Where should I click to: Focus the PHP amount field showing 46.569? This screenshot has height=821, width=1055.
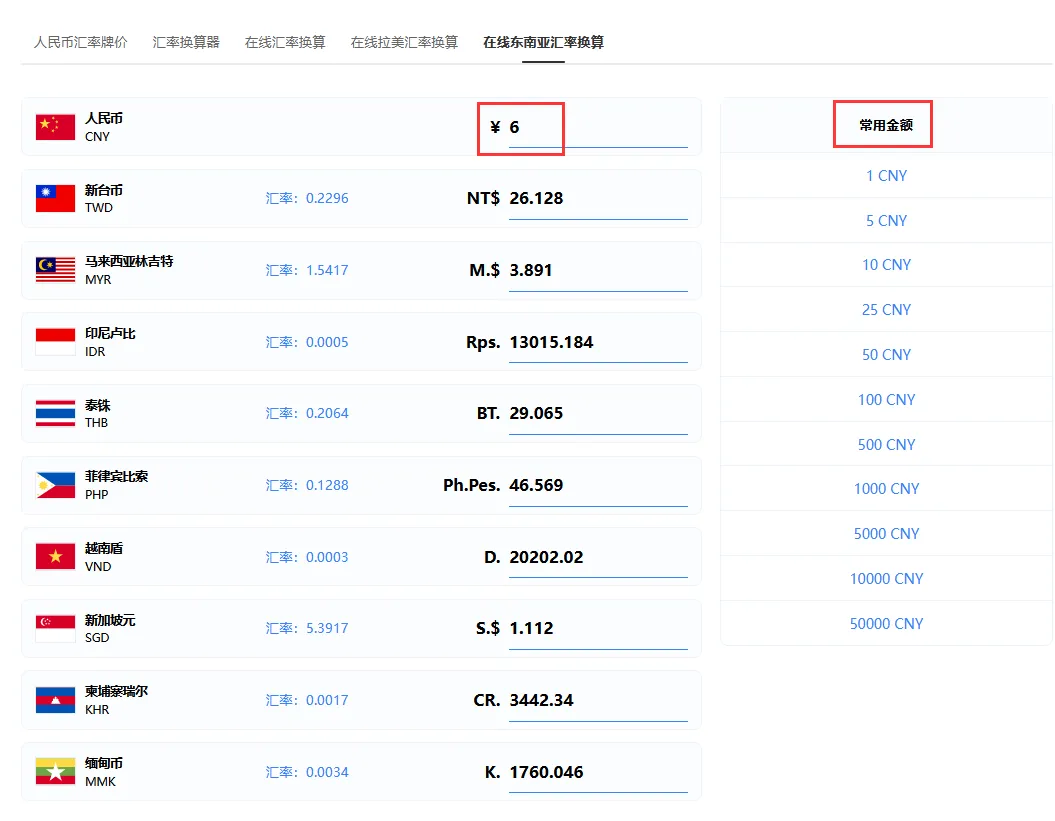(x=598, y=485)
